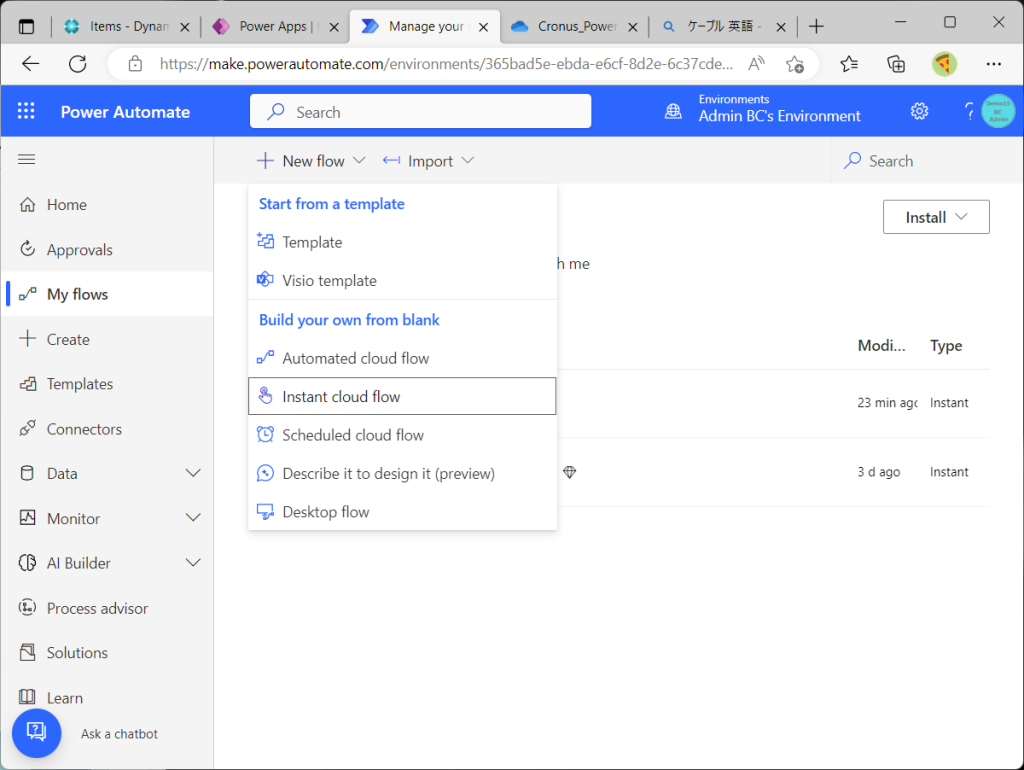Choose Template from the menu
Viewport: 1024px width, 770px height.
(x=402, y=242)
